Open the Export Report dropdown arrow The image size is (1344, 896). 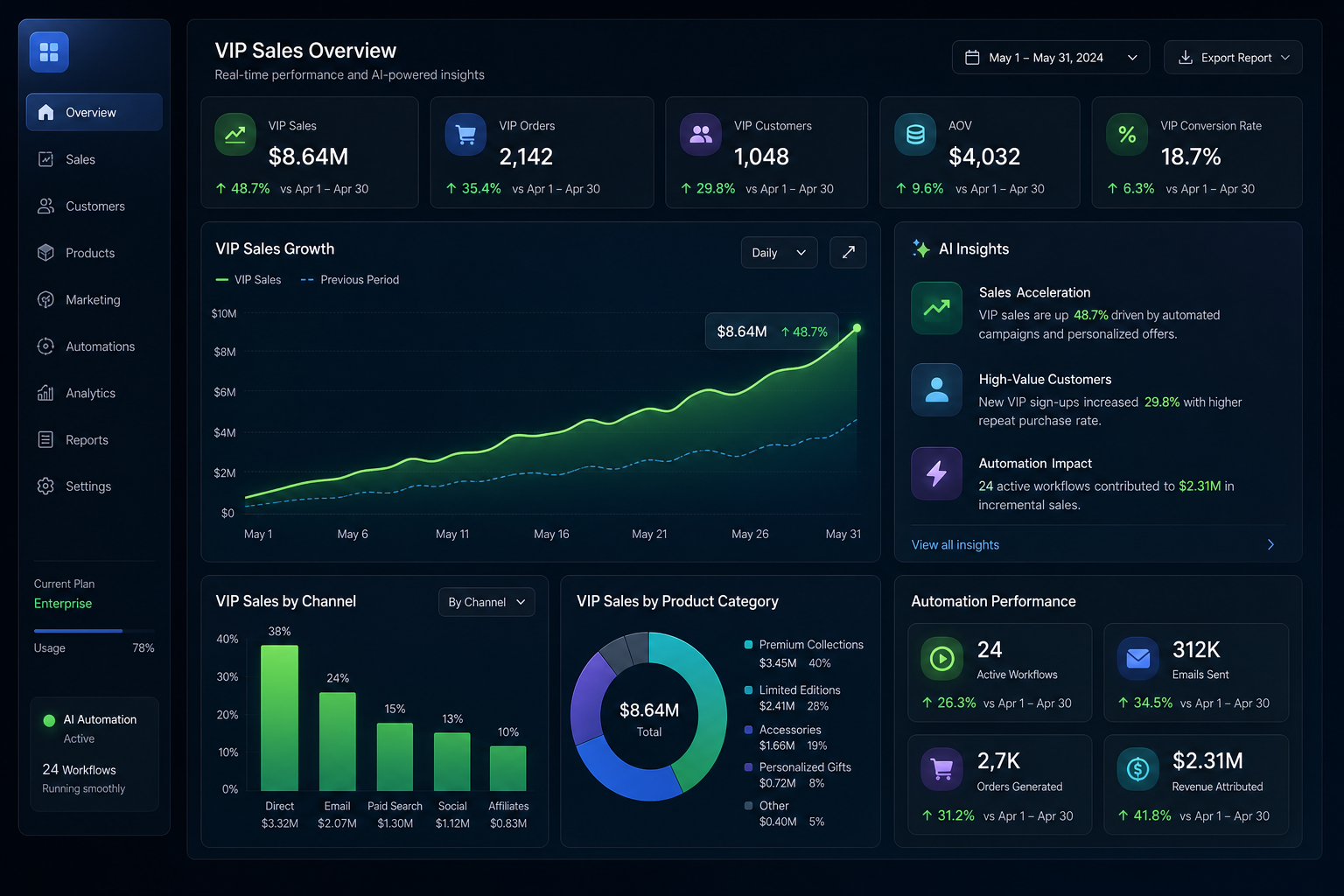coord(1285,58)
